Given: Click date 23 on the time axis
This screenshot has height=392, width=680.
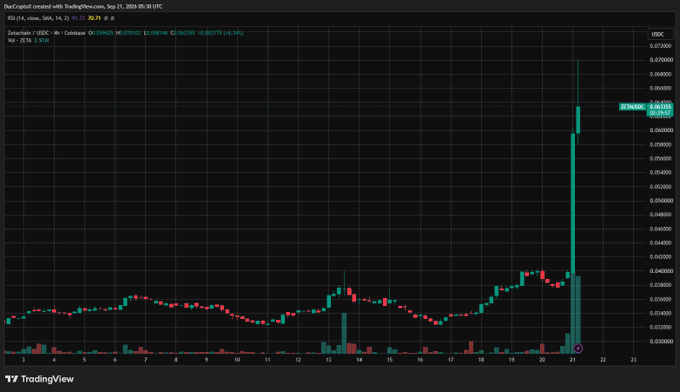Looking at the screenshot, I should click(x=634, y=360).
